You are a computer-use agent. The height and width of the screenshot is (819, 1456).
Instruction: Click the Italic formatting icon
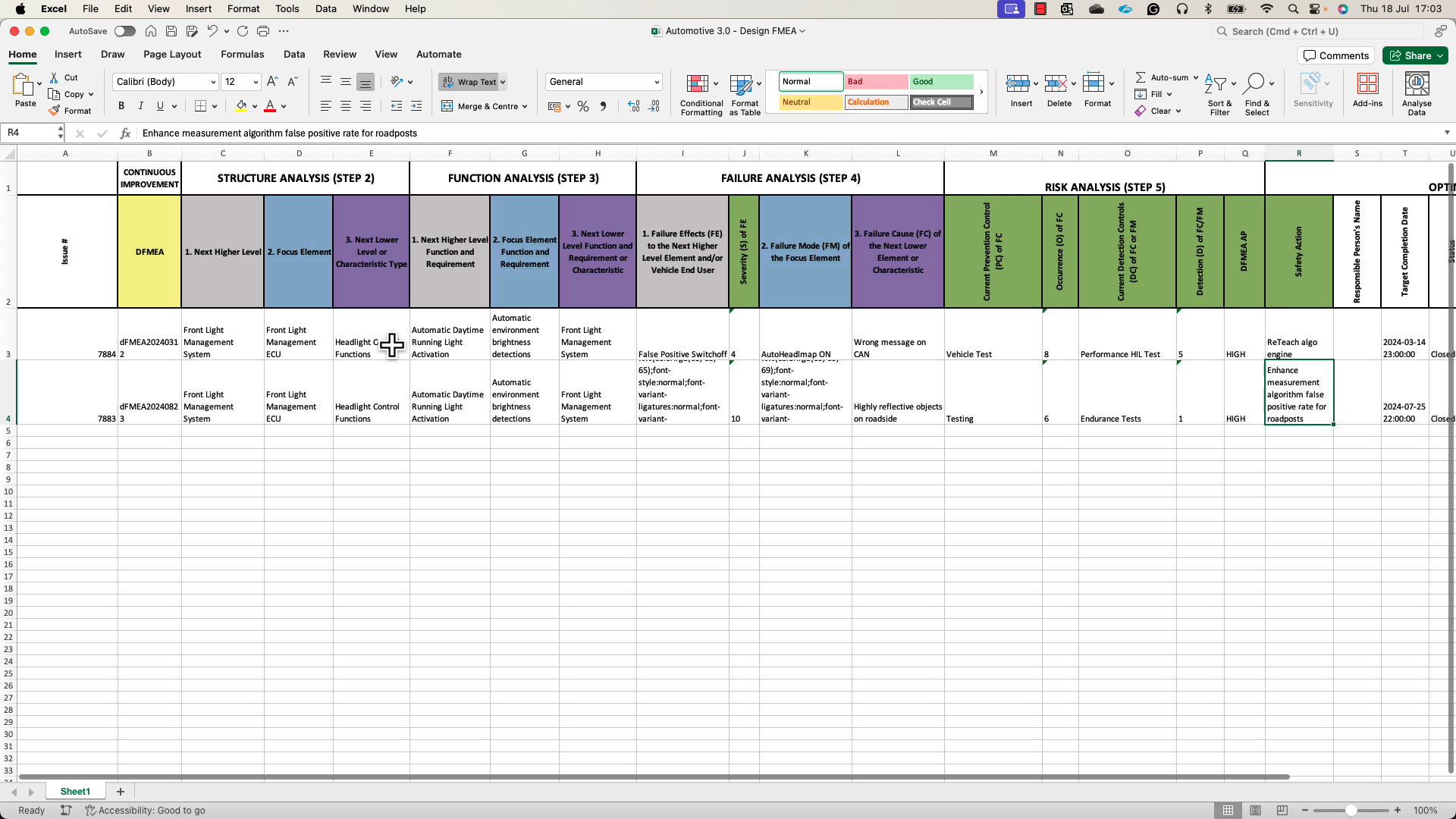[x=140, y=106]
